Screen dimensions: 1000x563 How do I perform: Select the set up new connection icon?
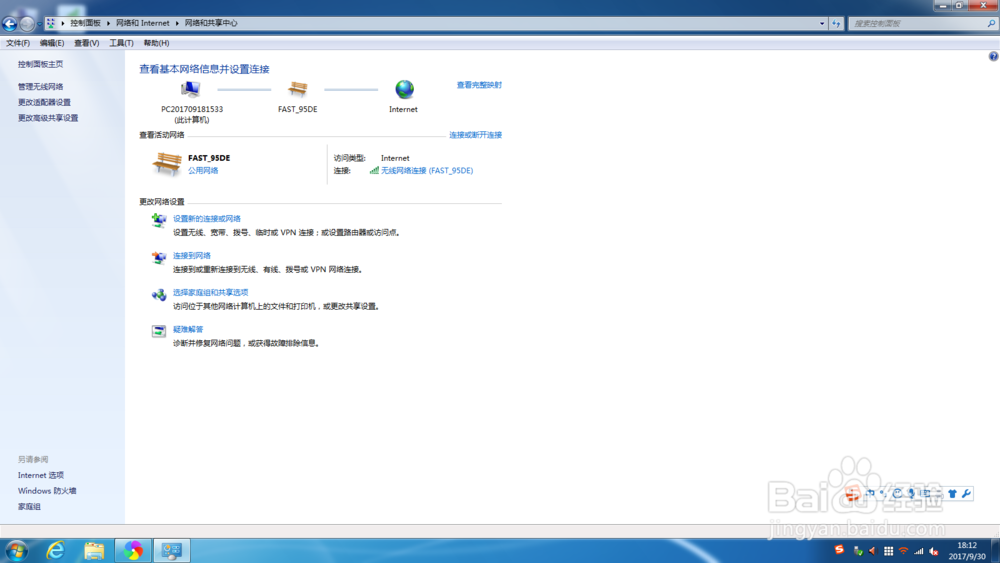click(x=159, y=221)
